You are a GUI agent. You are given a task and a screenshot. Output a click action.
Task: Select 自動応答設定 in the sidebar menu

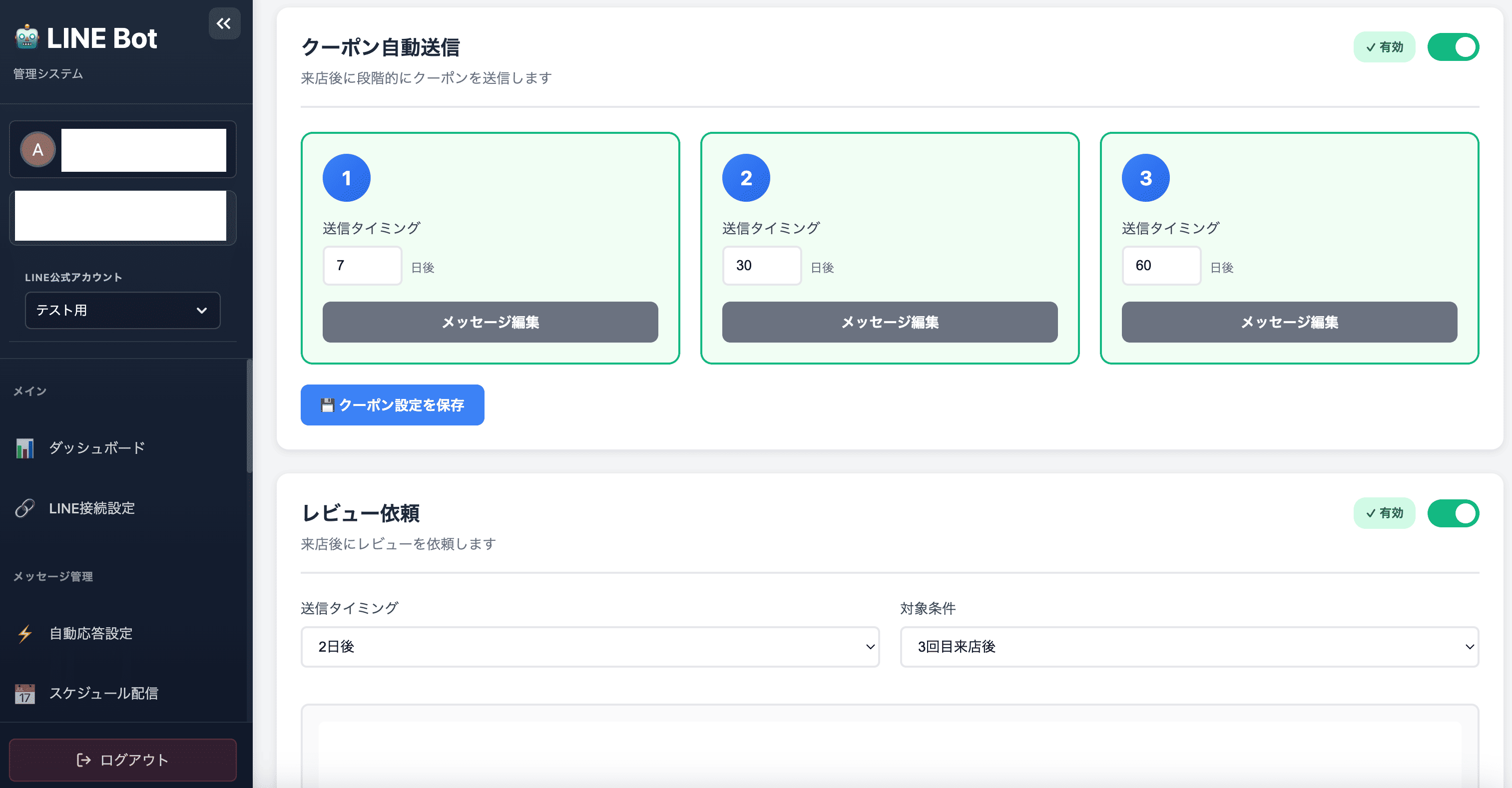[91, 634]
